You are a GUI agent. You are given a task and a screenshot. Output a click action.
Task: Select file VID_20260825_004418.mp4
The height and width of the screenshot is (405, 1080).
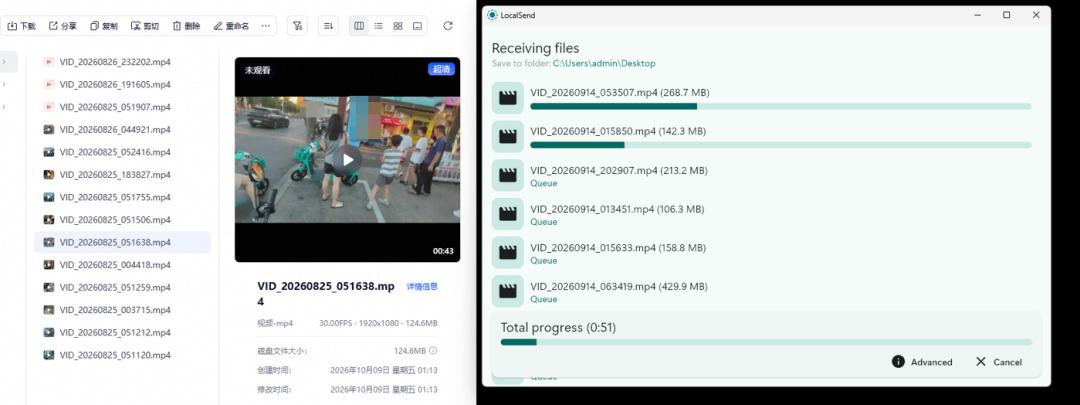(x=123, y=264)
